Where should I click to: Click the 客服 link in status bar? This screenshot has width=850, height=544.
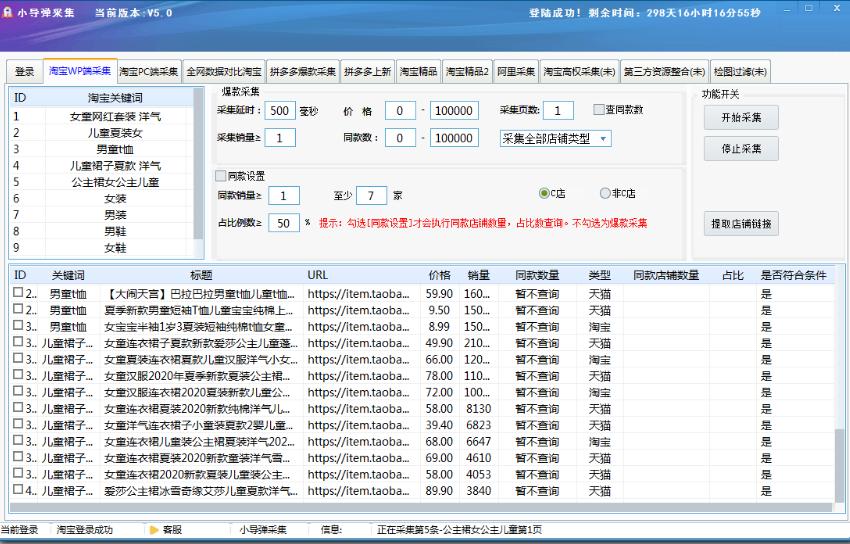[x=172, y=529]
